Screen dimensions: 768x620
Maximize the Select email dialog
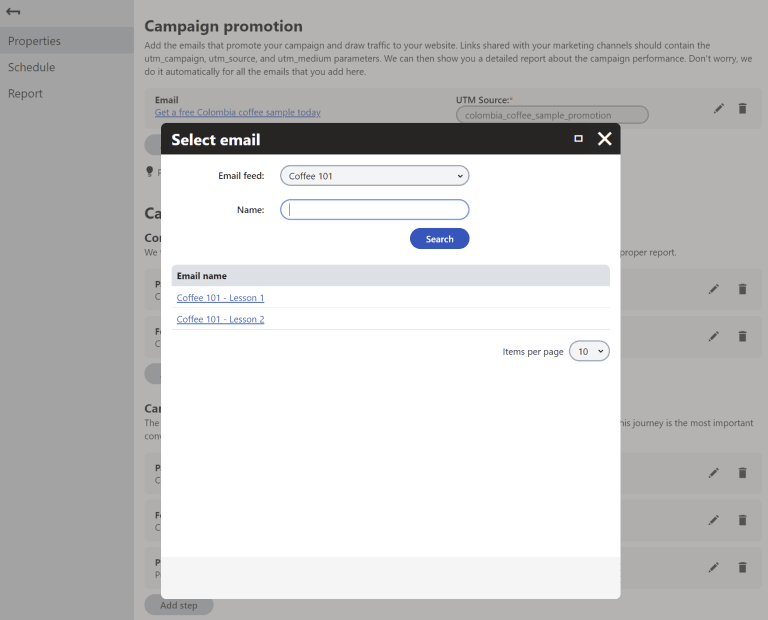[578, 139]
